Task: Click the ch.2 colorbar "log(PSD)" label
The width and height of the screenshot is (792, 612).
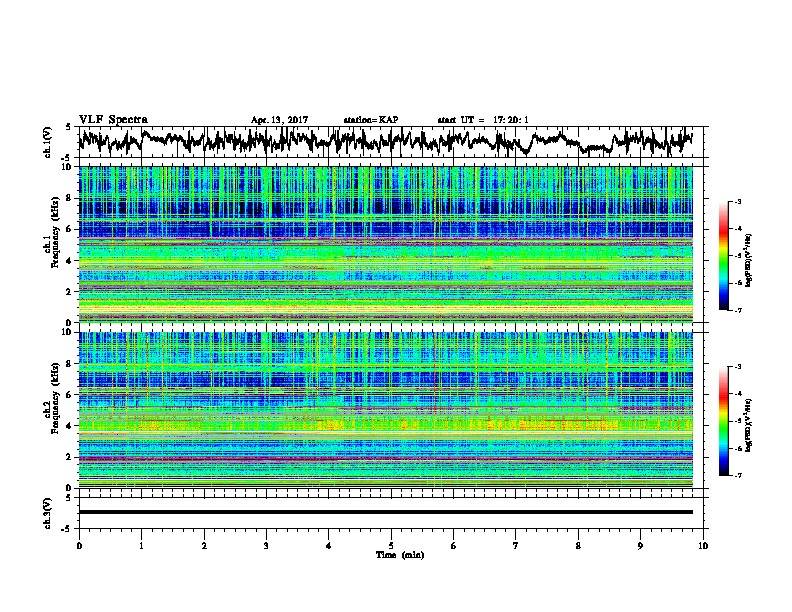Action: pos(749,426)
